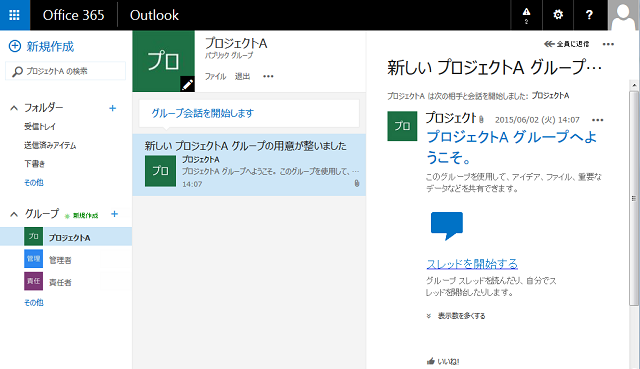The height and width of the screenshot is (369, 640).
Task: Open the Office 365 app launcher grid
Action: [14, 15]
